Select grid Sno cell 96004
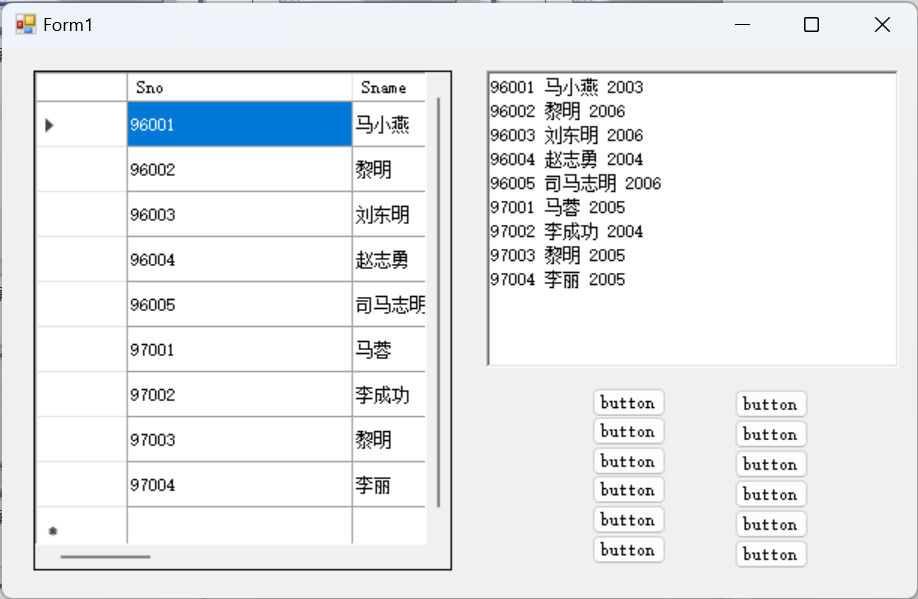The height and width of the screenshot is (599, 918). (239, 259)
